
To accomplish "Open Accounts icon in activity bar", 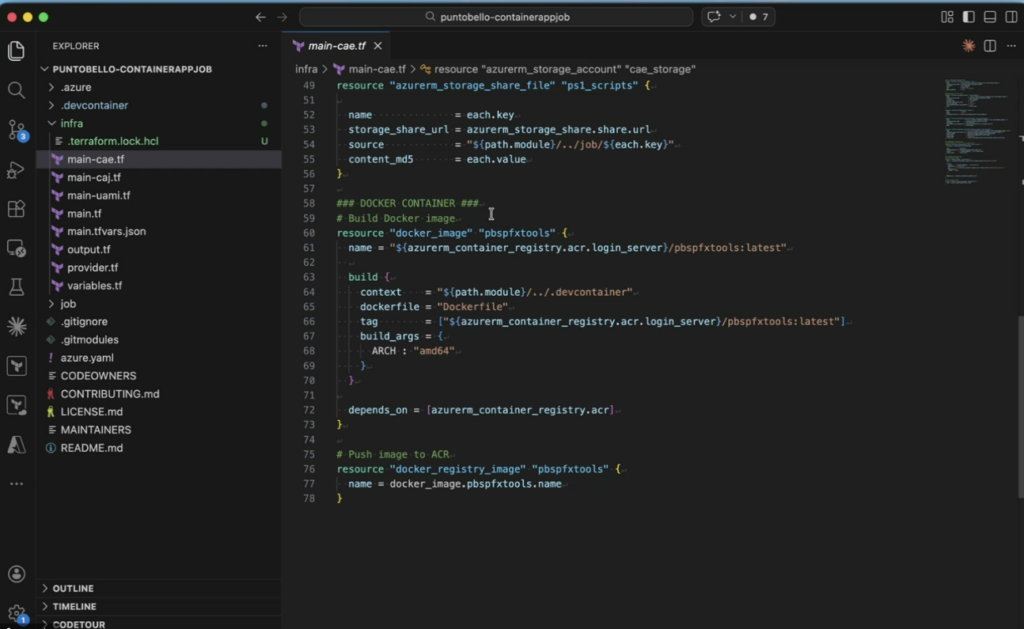I will [16, 574].
